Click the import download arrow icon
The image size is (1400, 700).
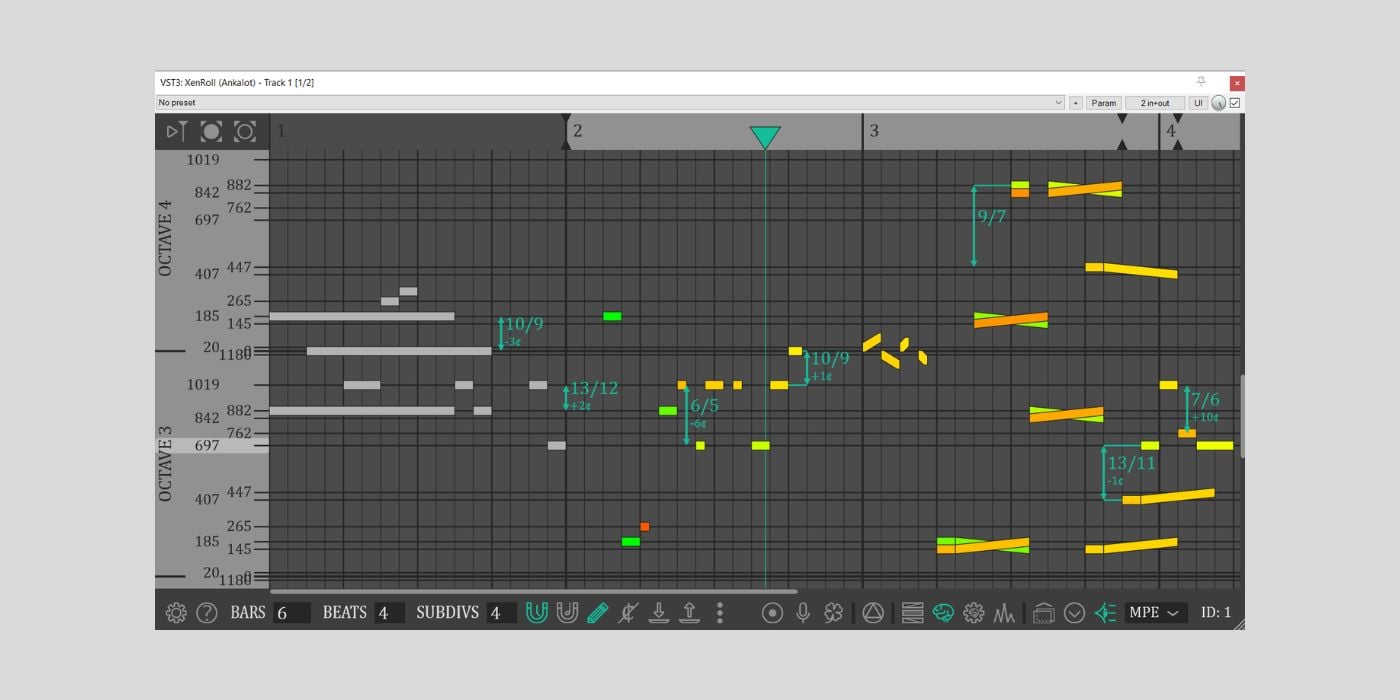pyautogui.click(x=658, y=612)
